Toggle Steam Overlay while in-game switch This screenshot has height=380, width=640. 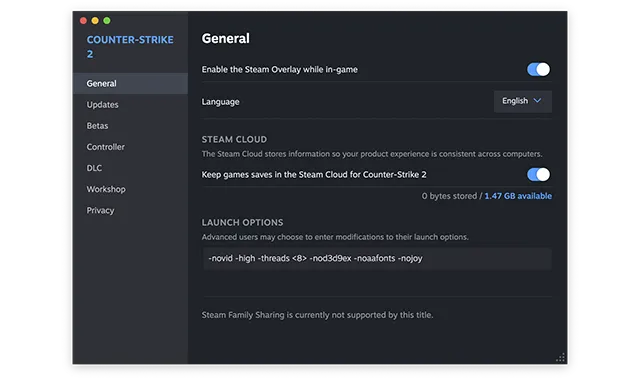[x=538, y=69]
